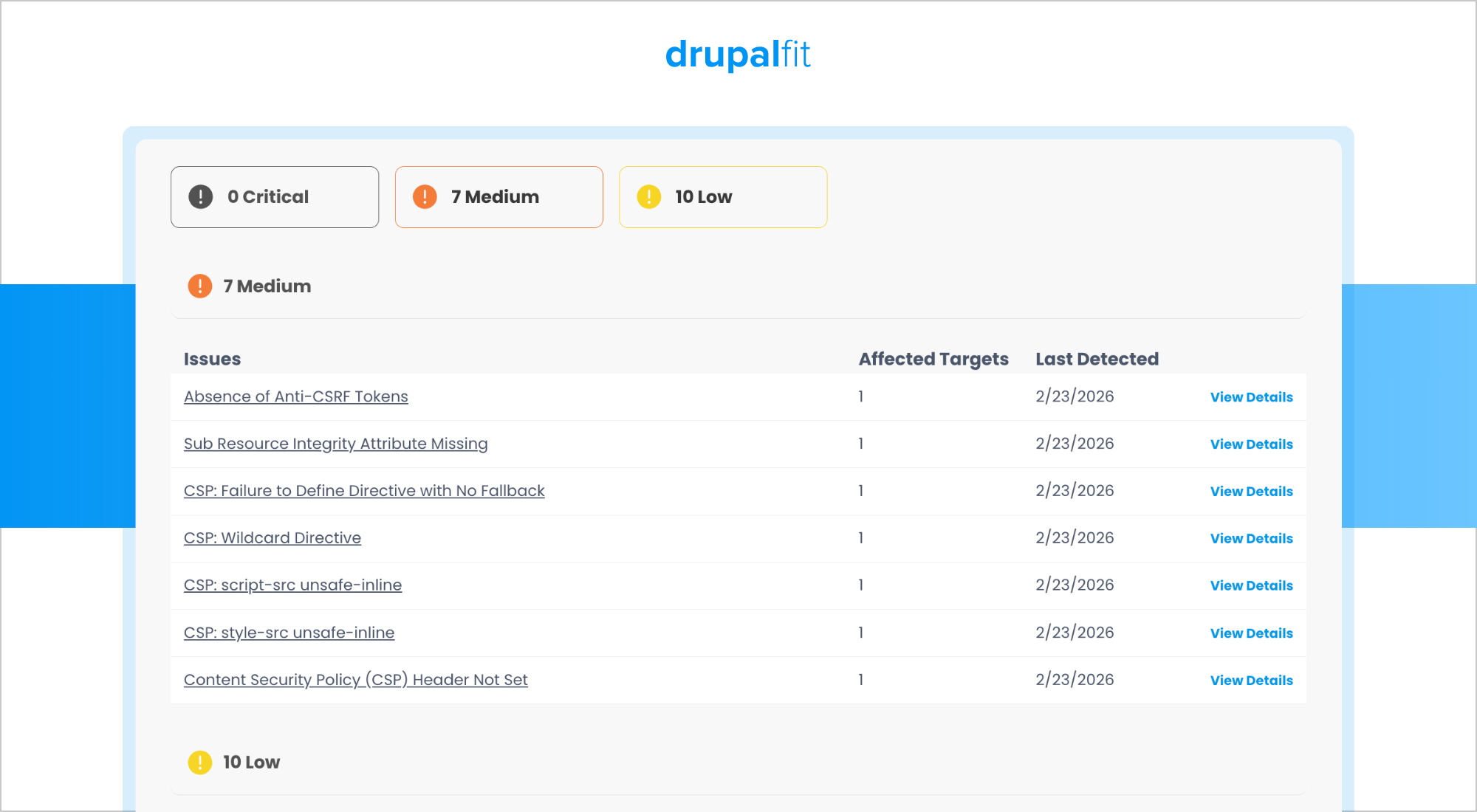View Details for Anti-CSRF Tokens row

click(1251, 397)
